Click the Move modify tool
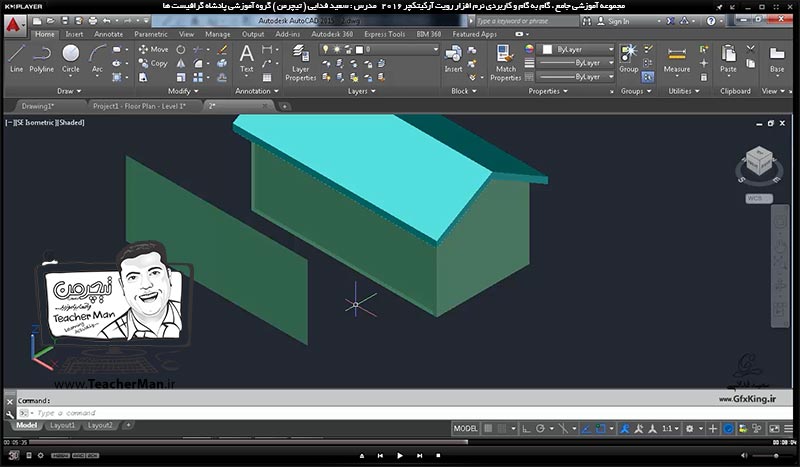800x467 pixels. pyautogui.click(x=153, y=50)
